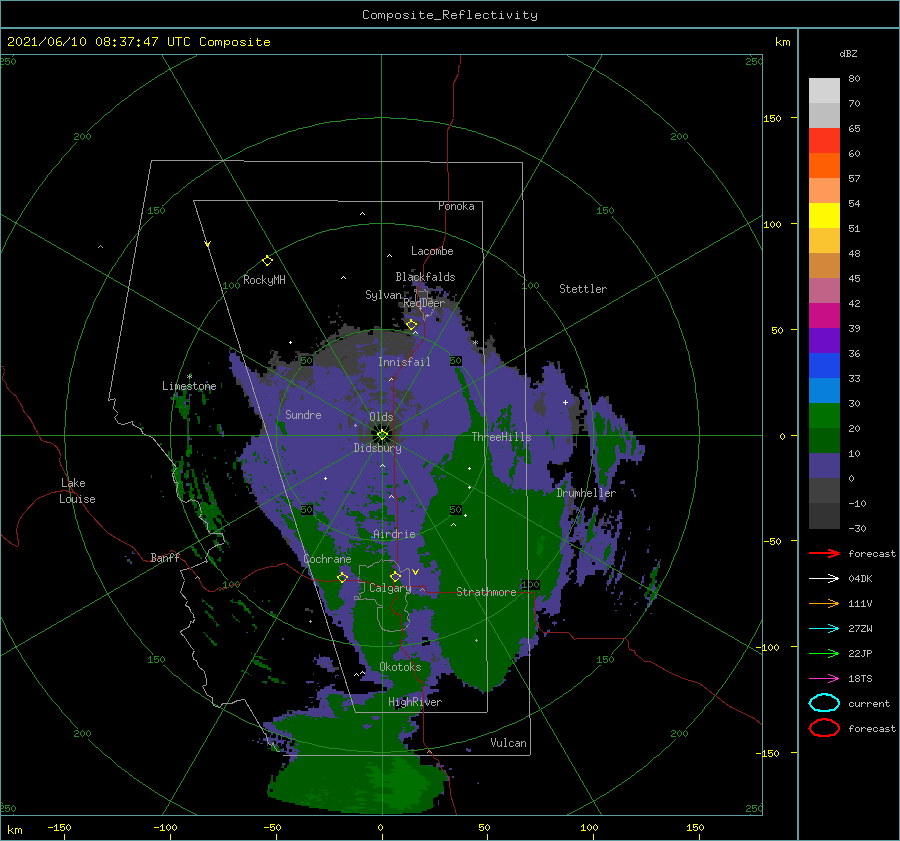Click the Airdrie town label
The width and height of the screenshot is (900, 841).
point(394,534)
